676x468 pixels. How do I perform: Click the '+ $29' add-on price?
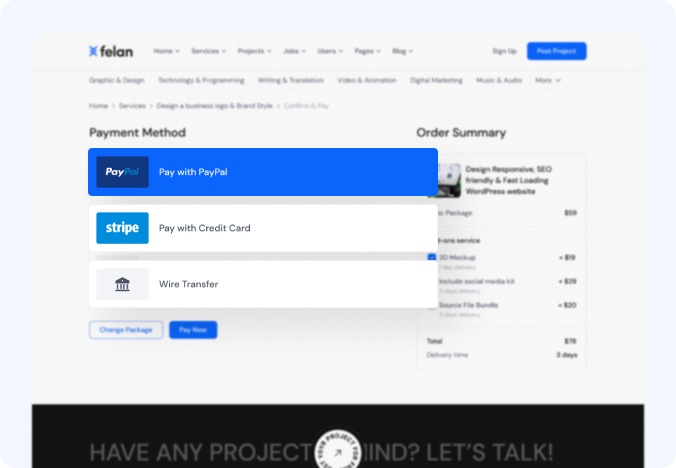567,281
